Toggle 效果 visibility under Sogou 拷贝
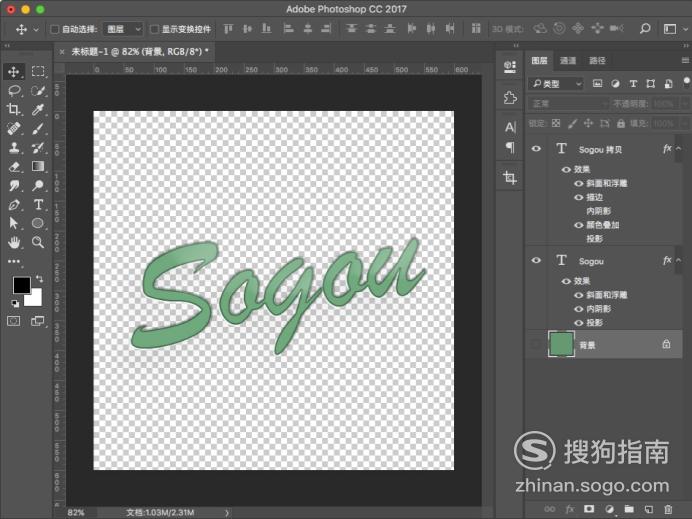This screenshot has height=519, width=692. point(566,169)
